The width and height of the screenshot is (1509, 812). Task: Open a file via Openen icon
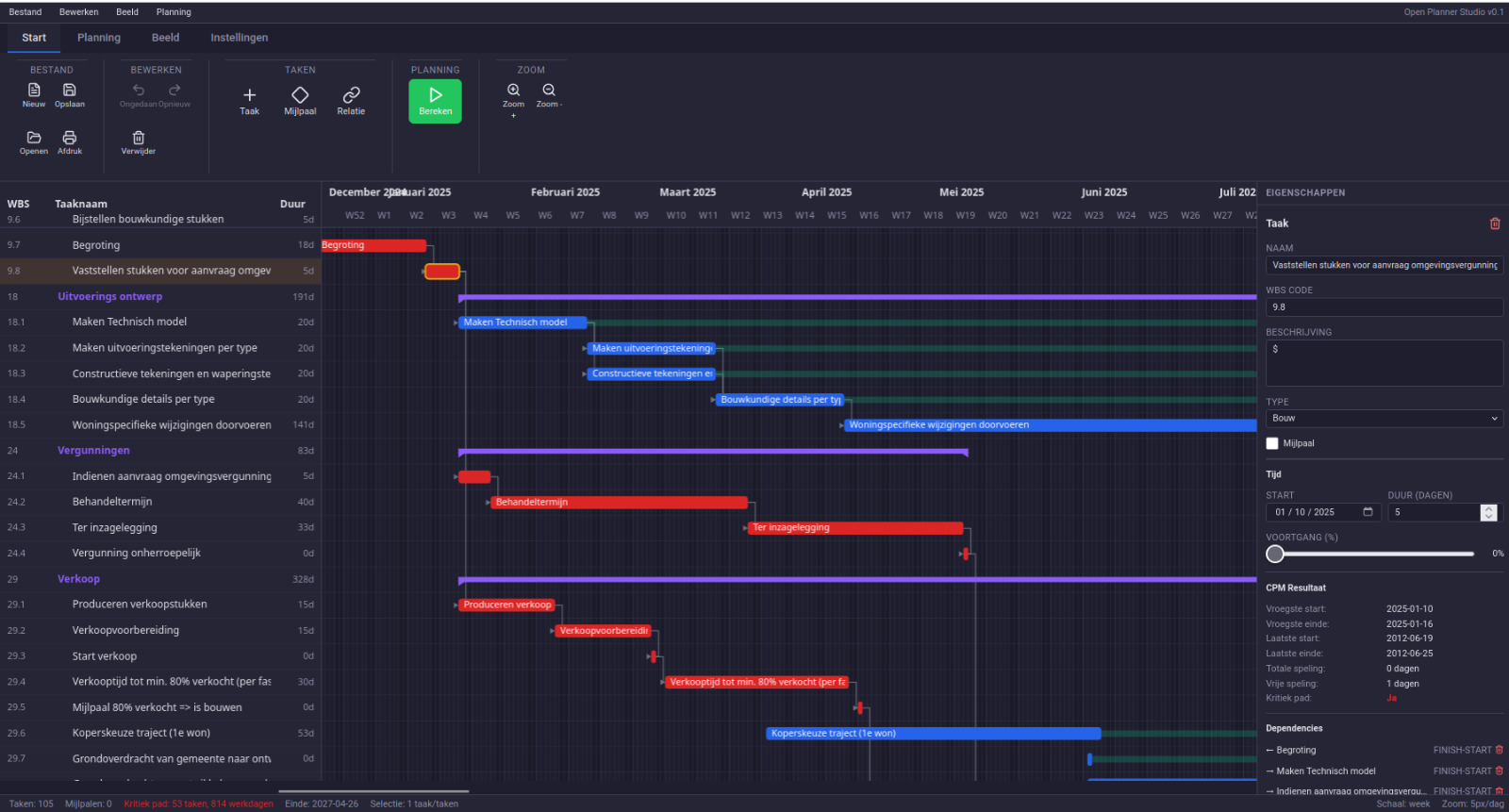[34, 139]
